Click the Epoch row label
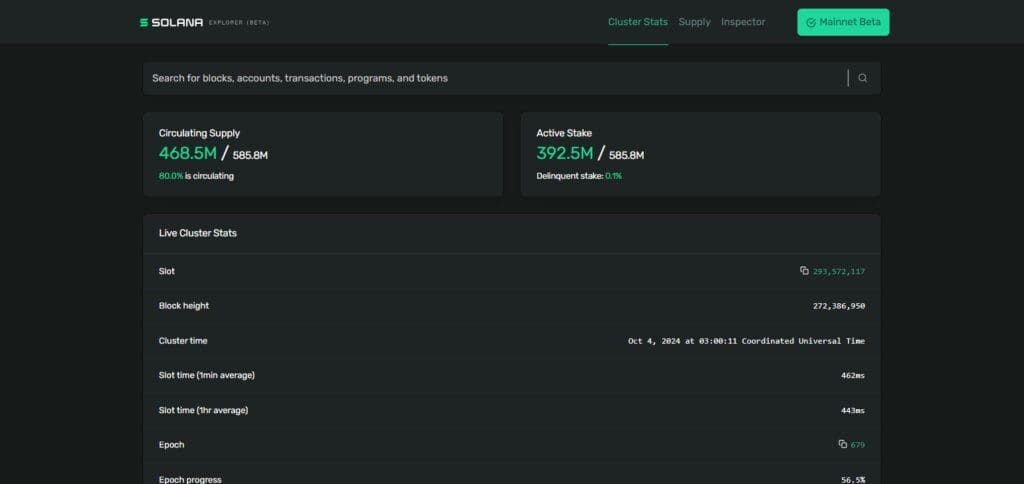 point(171,445)
